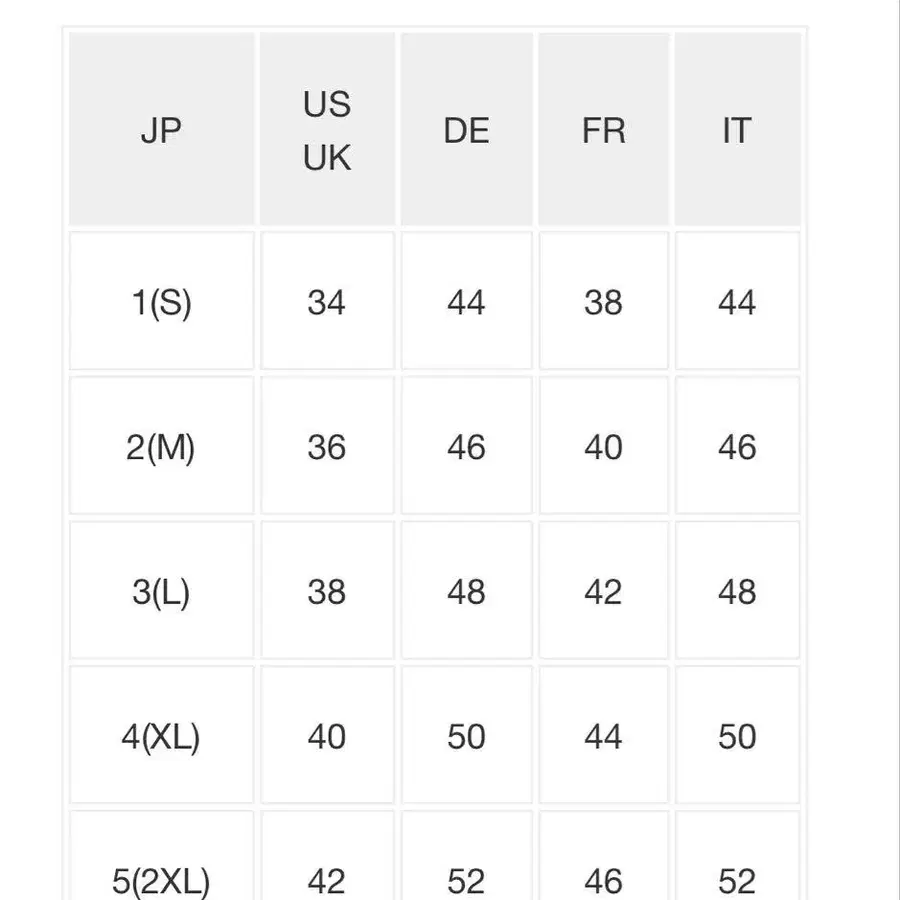Click DE value 46 for size 2(M)

pyautogui.click(x=466, y=447)
